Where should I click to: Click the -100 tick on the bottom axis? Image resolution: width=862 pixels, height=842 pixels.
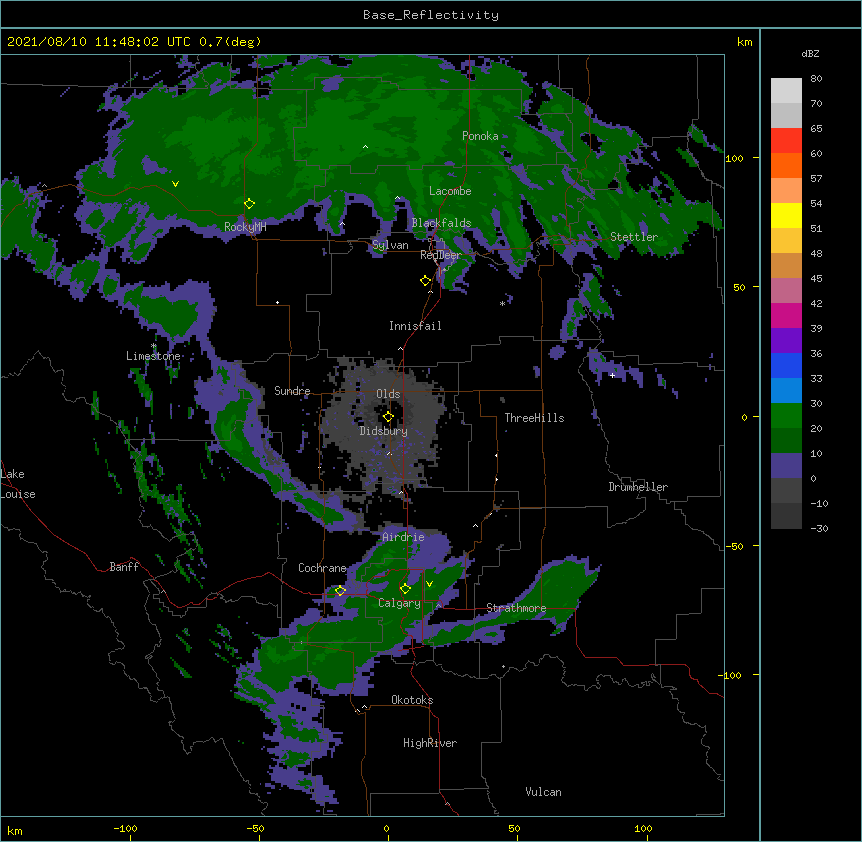pos(125,828)
